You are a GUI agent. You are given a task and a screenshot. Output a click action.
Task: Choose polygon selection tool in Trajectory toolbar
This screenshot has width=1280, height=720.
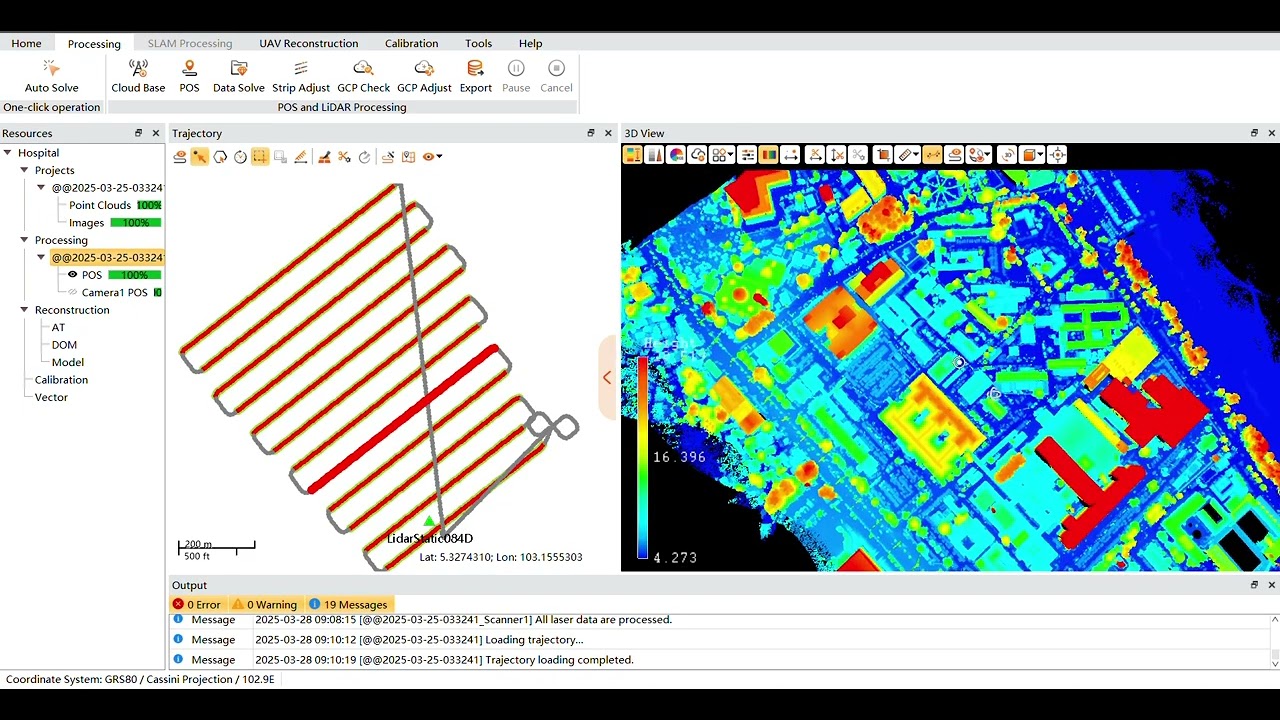click(220, 156)
